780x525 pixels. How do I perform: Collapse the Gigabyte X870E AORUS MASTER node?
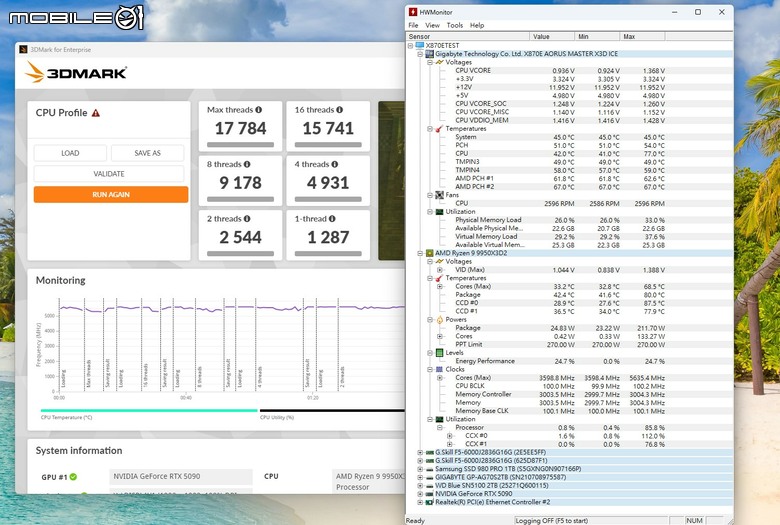(x=420, y=54)
